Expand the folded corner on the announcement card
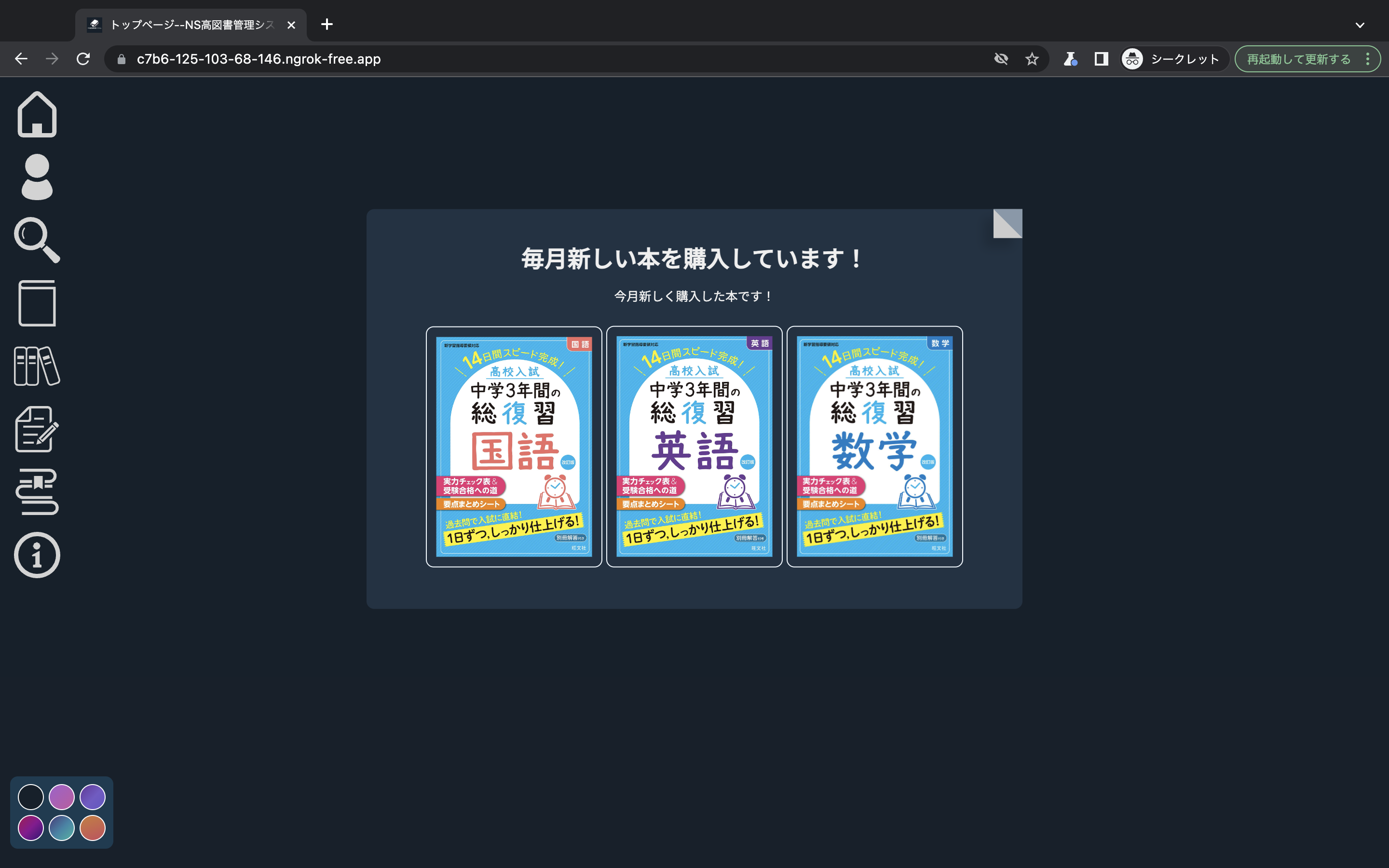The height and width of the screenshot is (868, 1389). point(1008,224)
